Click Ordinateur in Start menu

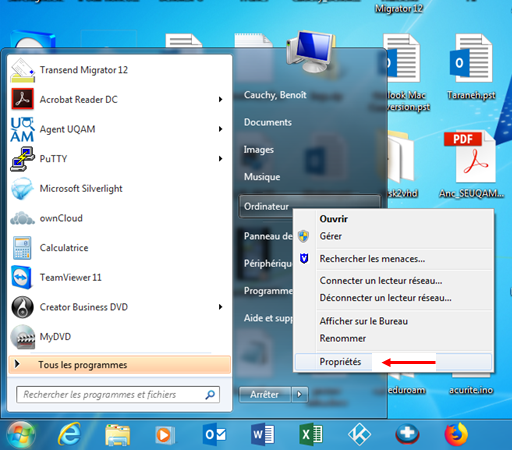[266, 207]
